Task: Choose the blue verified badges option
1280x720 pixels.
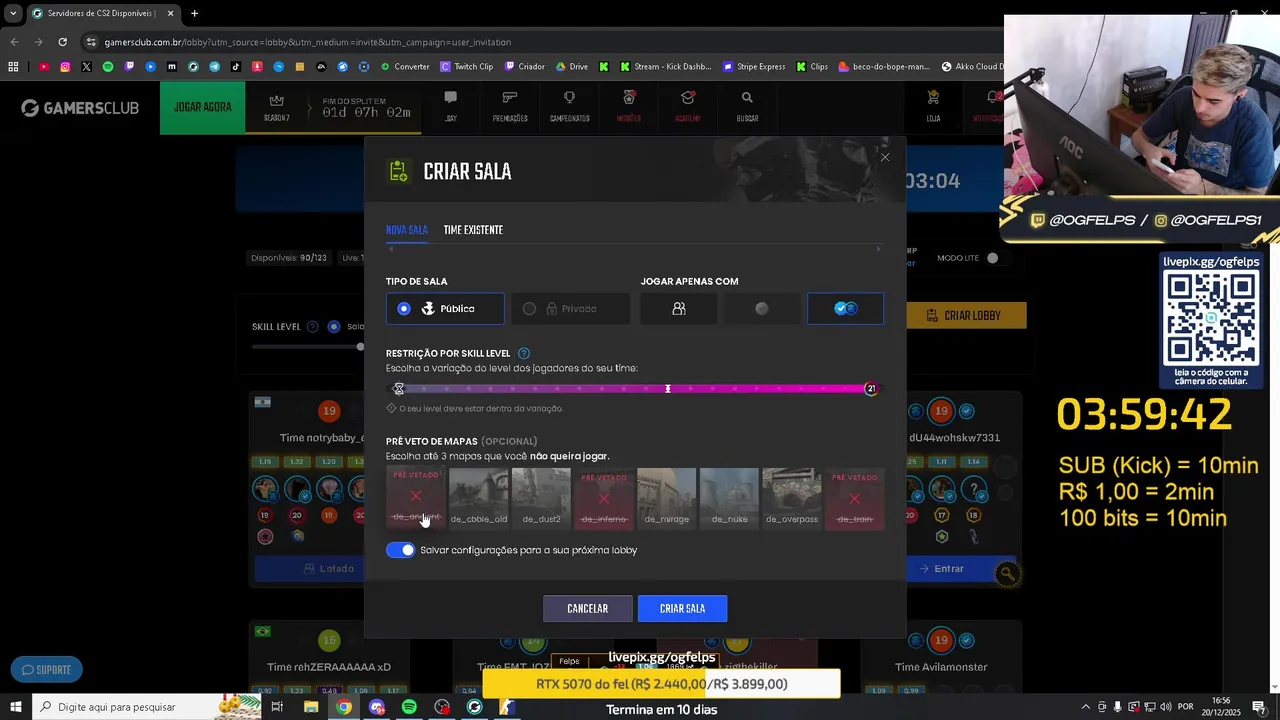Action: click(846, 309)
